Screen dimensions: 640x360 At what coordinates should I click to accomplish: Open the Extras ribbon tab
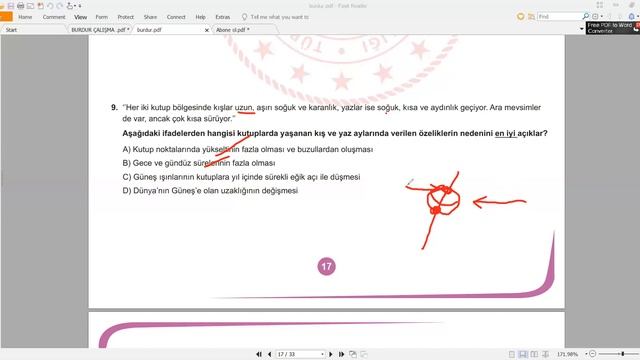tap(223, 17)
